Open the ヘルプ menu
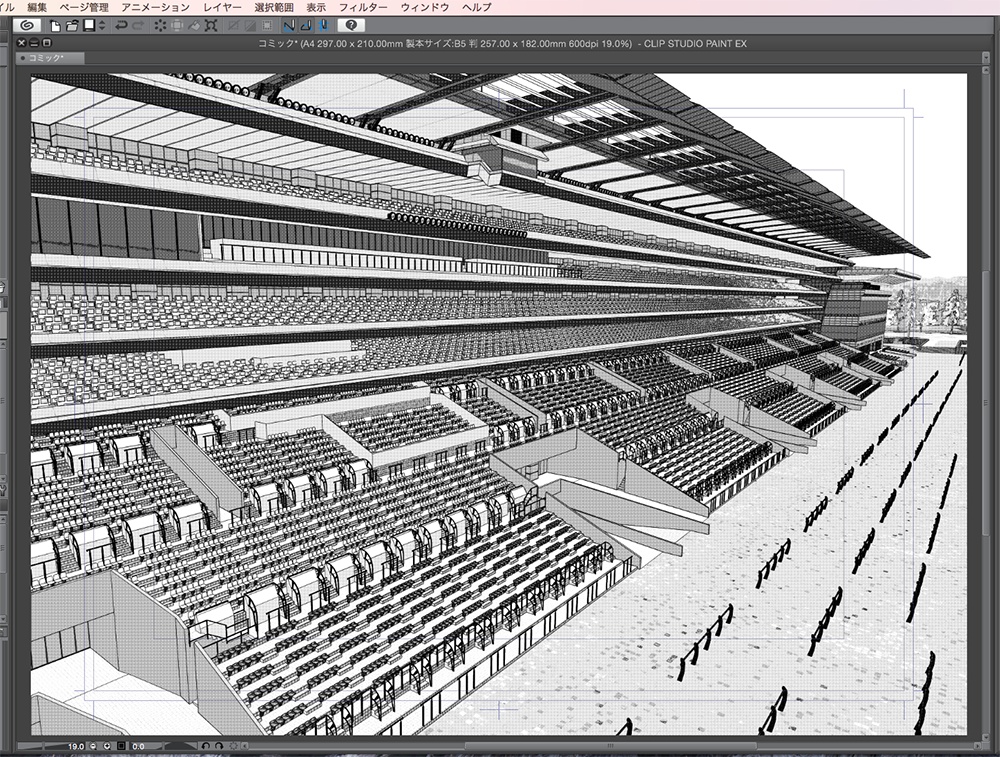The width and height of the screenshot is (1000, 757). [x=477, y=7]
